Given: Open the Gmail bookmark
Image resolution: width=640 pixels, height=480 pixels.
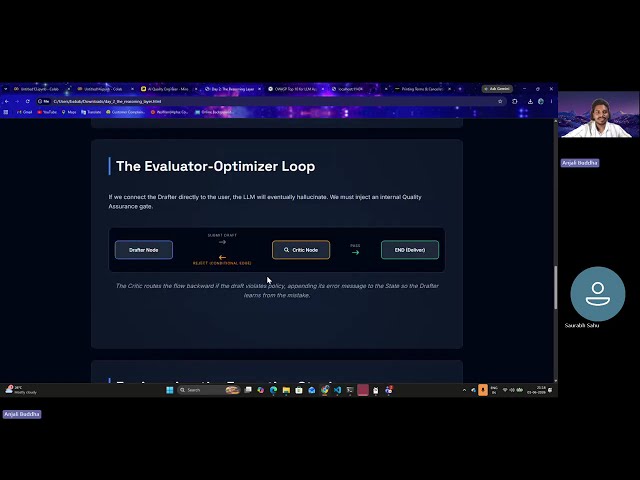Looking at the screenshot, I should tap(24, 112).
